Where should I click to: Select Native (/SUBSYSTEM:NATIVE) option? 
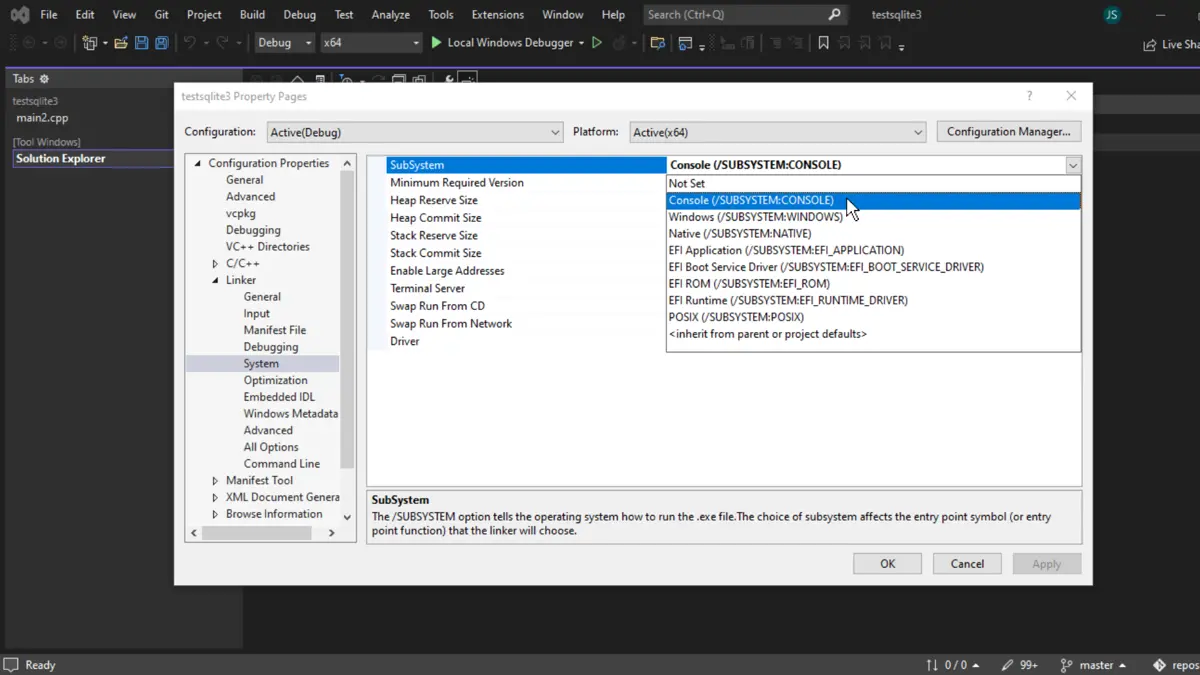pos(873,234)
